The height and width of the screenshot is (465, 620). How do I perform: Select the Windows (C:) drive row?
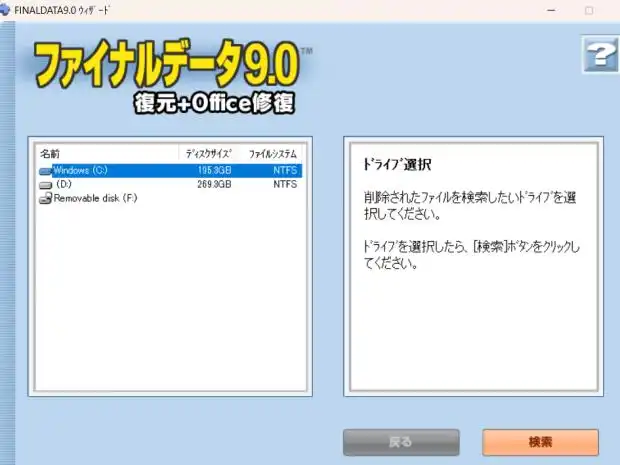pos(170,170)
